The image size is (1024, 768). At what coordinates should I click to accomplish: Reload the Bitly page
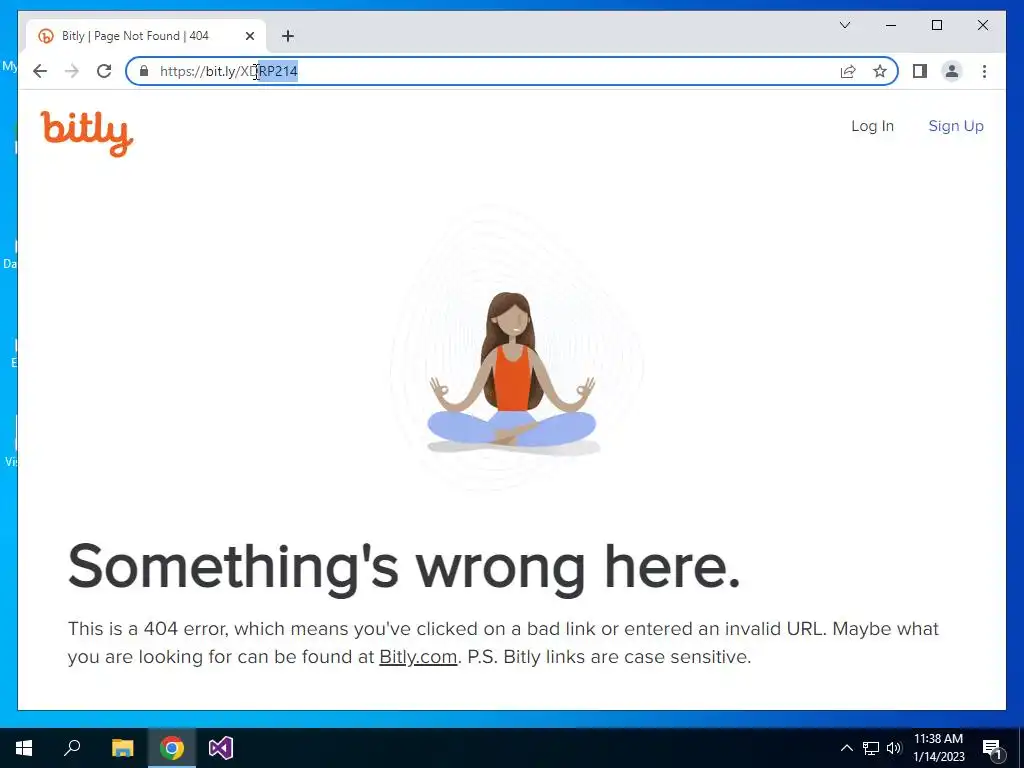pos(104,71)
